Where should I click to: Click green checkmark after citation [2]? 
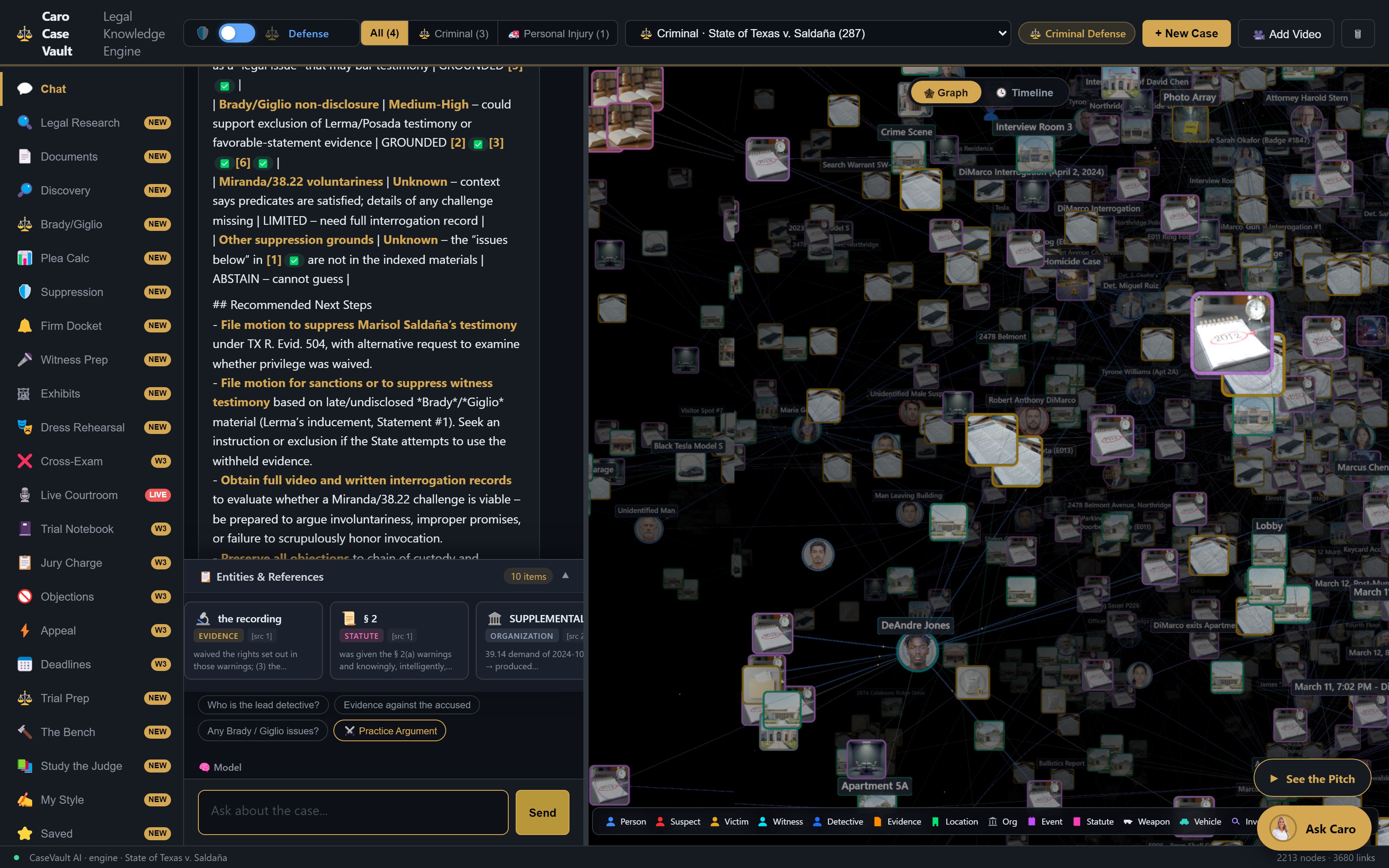click(x=477, y=144)
